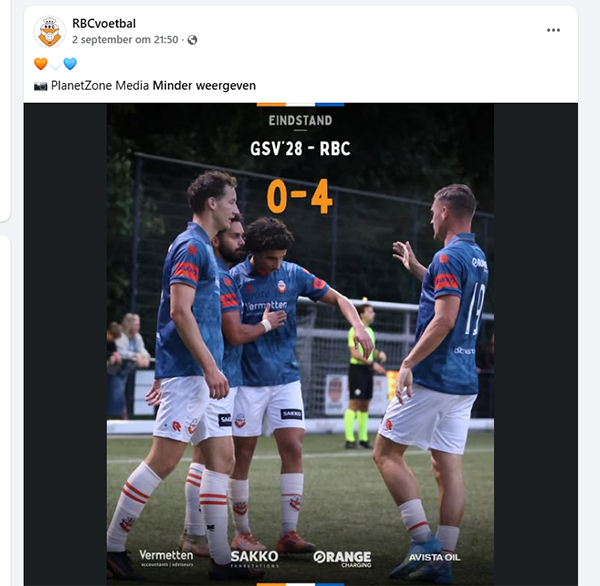The width and height of the screenshot is (600, 586).
Task: Click the Vermetten sponsor logo in image
Action: pos(166,558)
